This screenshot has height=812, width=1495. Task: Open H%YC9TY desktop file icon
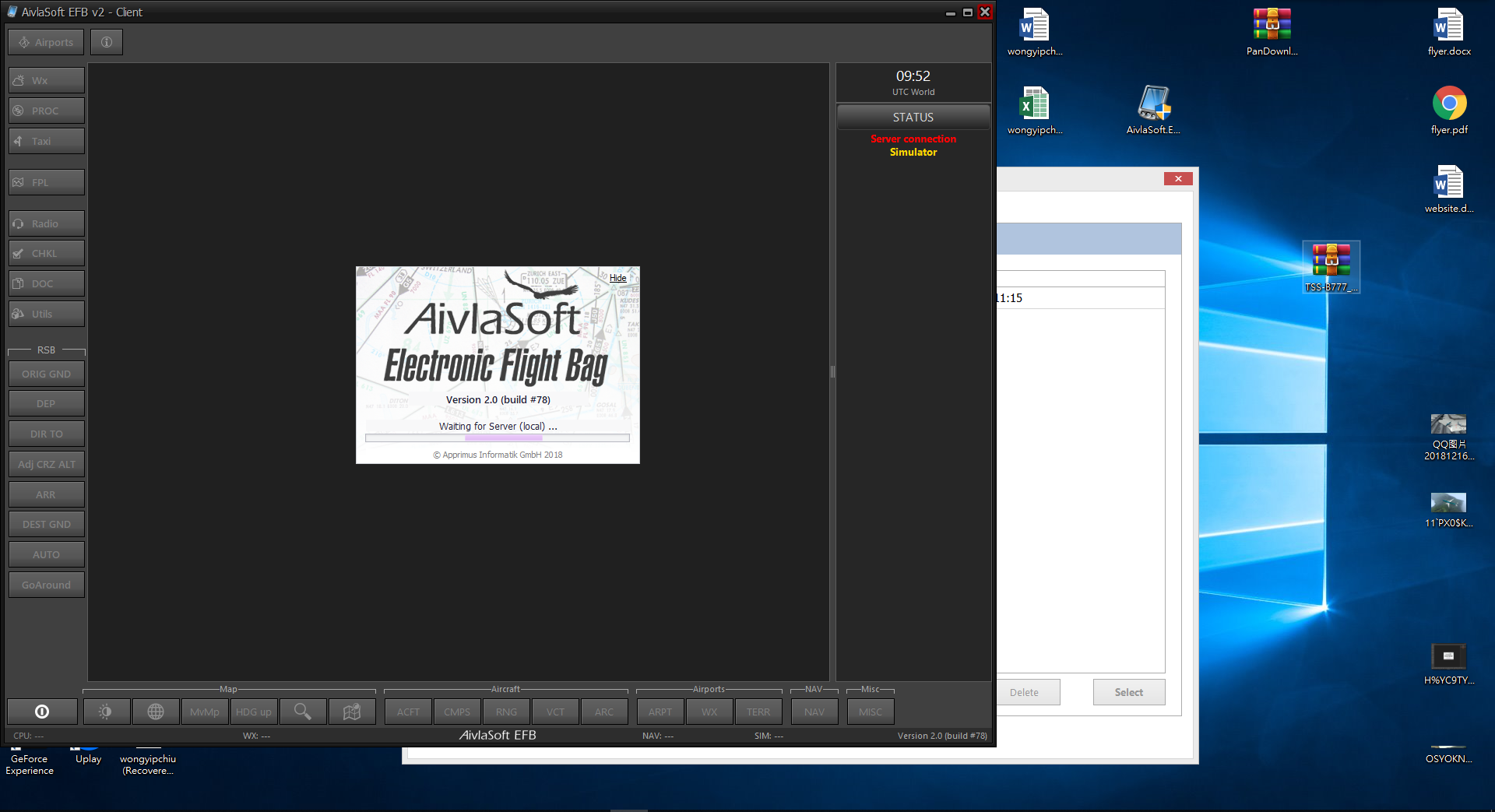coord(1449,664)
